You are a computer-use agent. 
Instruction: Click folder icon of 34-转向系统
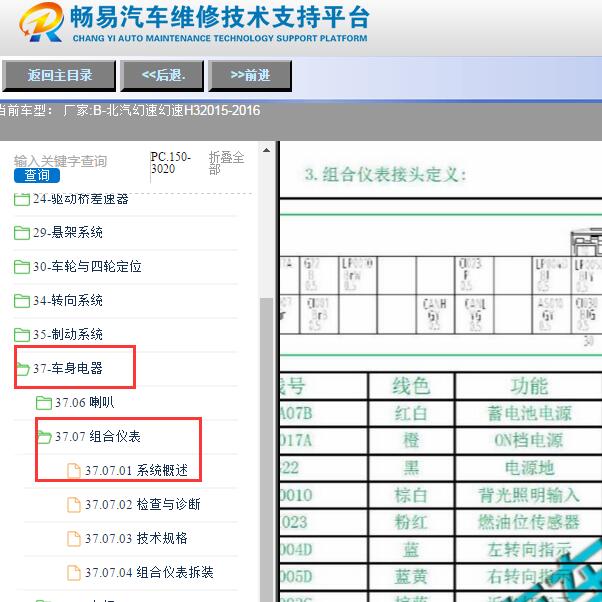click(x=22, y=301)
